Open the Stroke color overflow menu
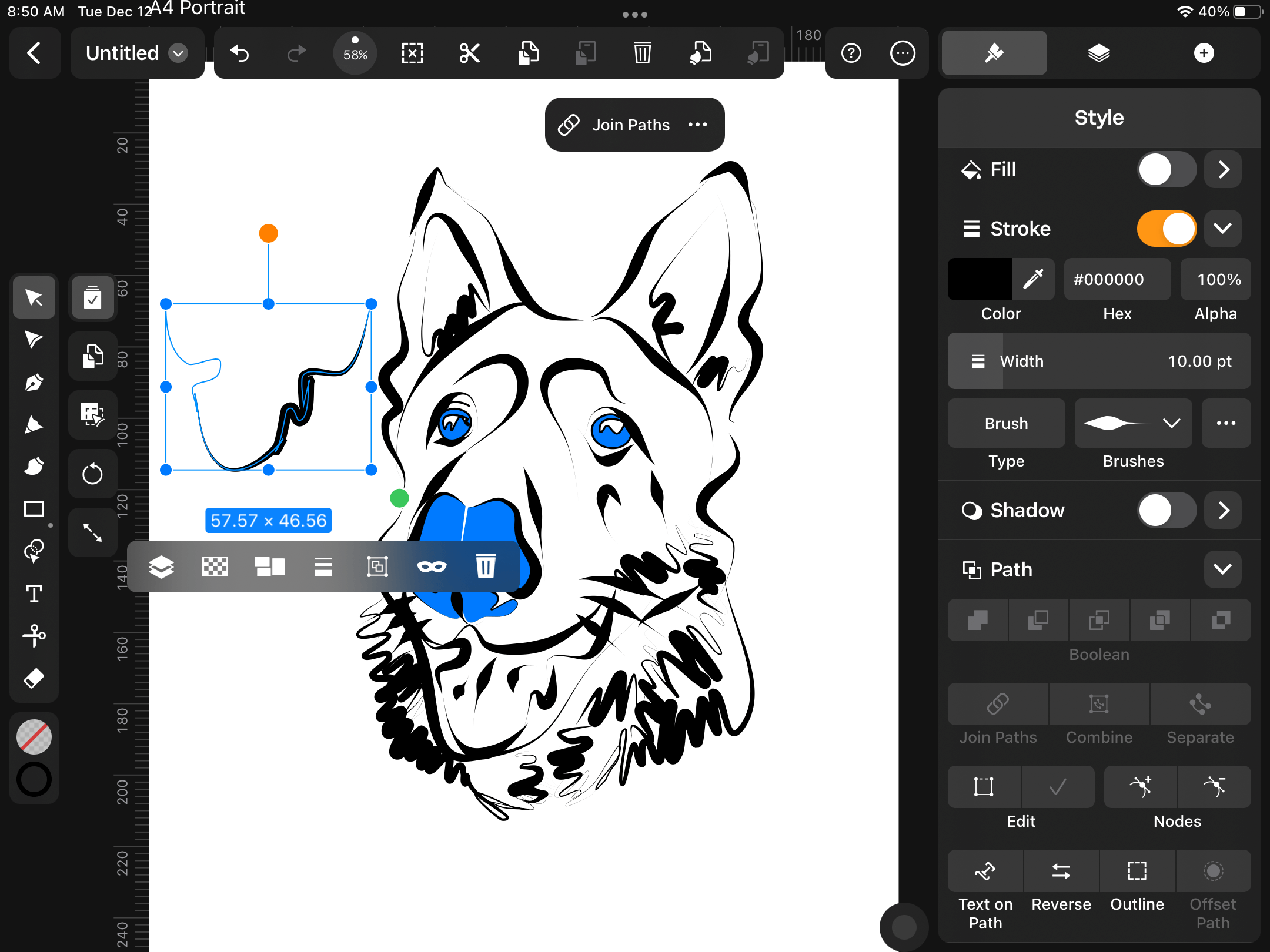The height and width of the screenshot is (952, 1270). coord(1225,228)
